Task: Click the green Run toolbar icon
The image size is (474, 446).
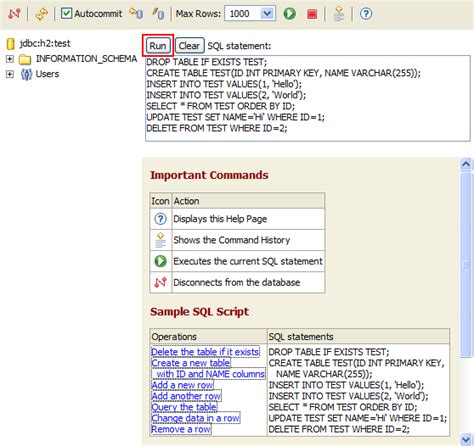Action: [290, 14]
